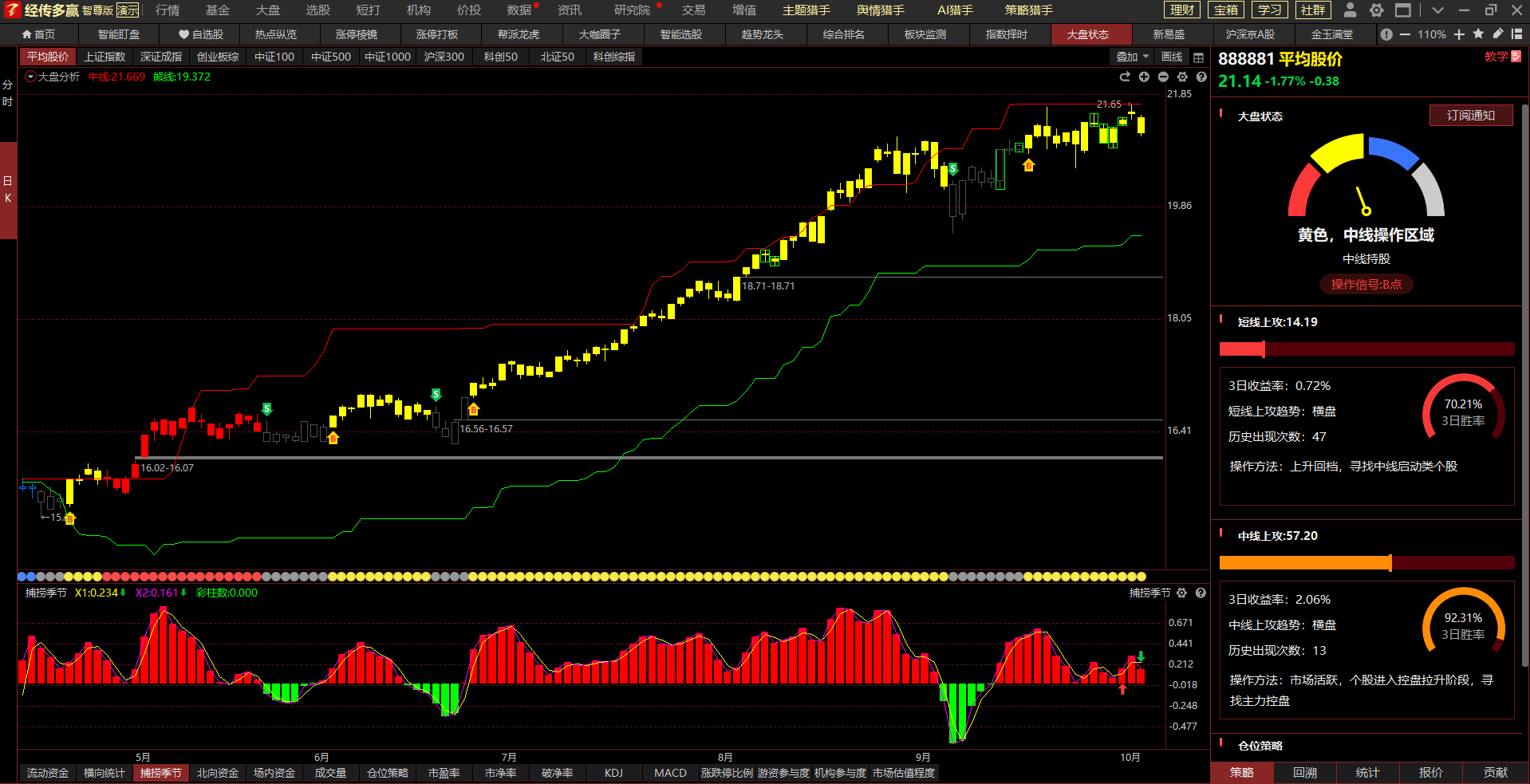Image resolution: width=1530 pixels, height=784 pixels.
Task: Open help icon for 捕捞季节 indicator
Action: pos(1201,593)
